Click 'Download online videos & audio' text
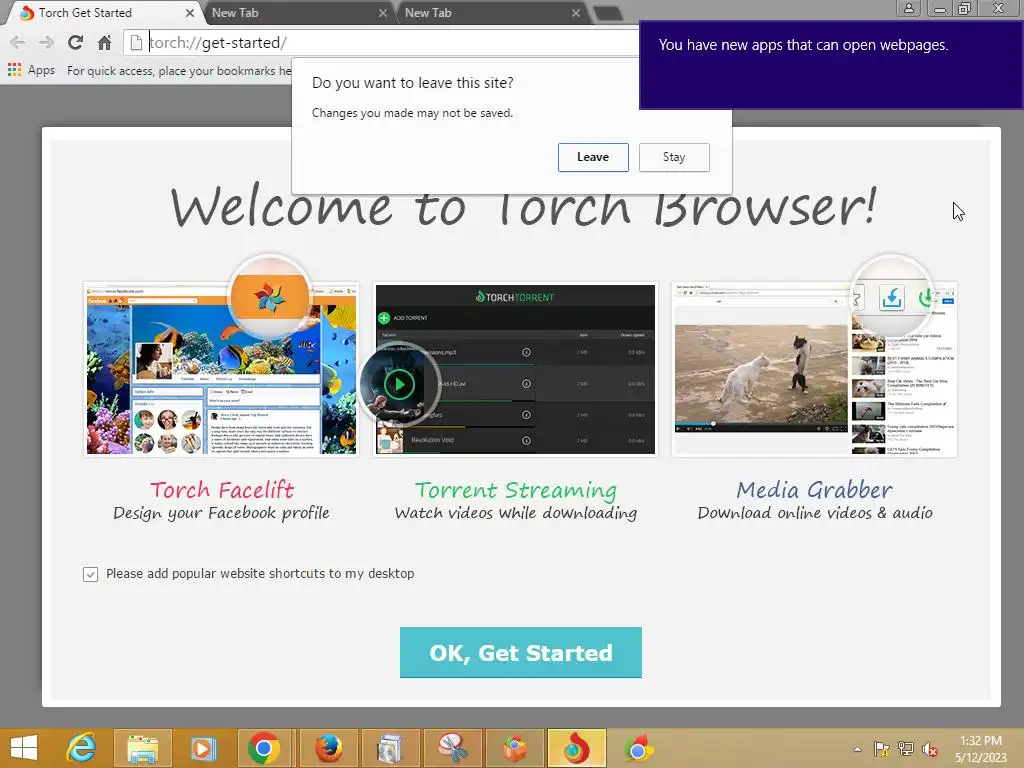The width and height of the screenshot is (1024, 768). [x=815, y=513]
